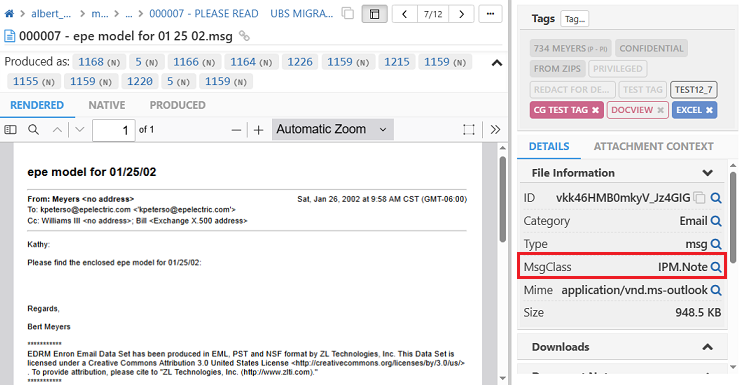The height and width of the screenshot is (385, 744).
Task: Remove the CG TEST TAG tag
Action: (x=595, y=110)
